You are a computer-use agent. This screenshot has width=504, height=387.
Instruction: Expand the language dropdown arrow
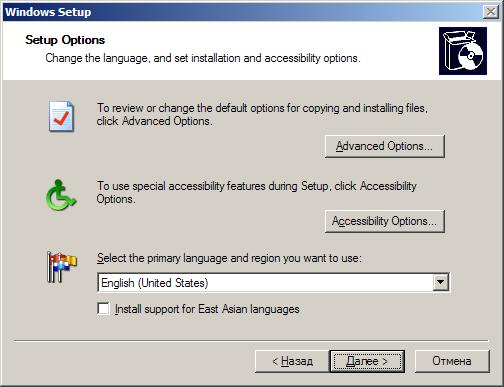coord(441,282)
